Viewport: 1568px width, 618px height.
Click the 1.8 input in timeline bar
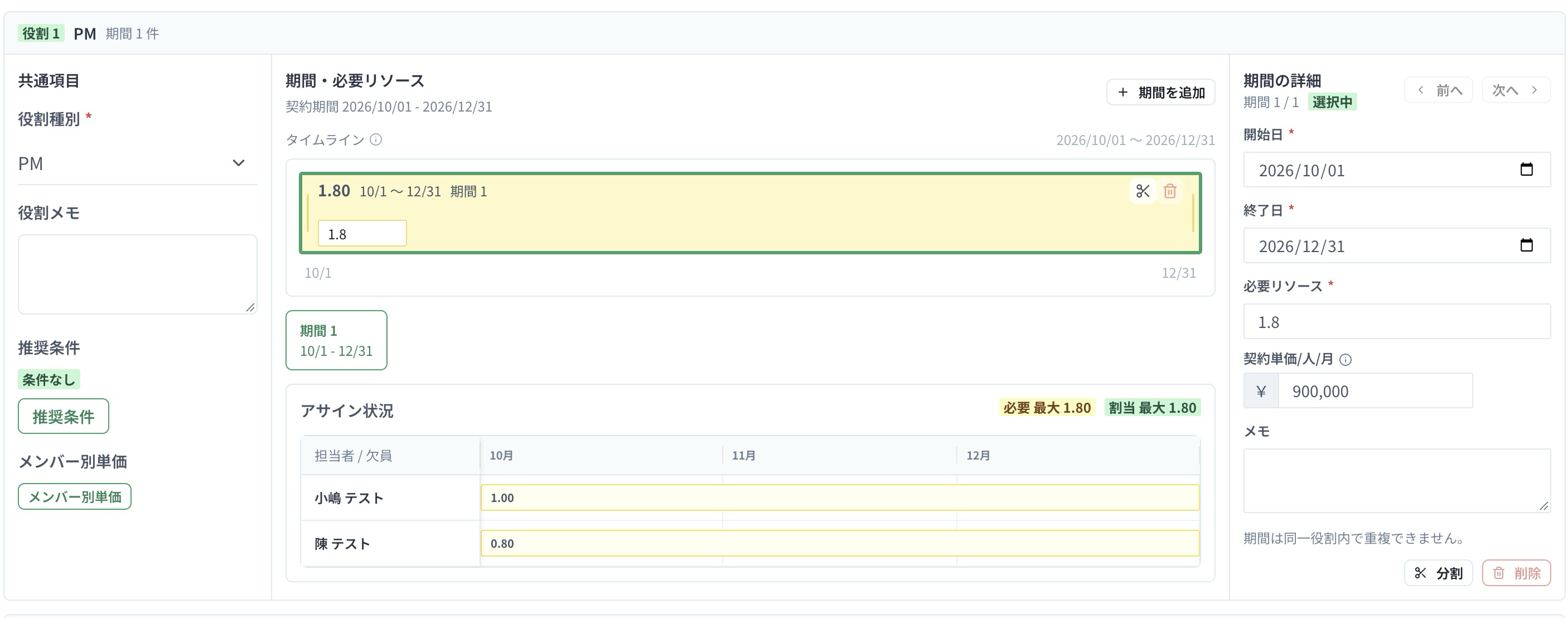pyautogui.click(x=362, y=234)
